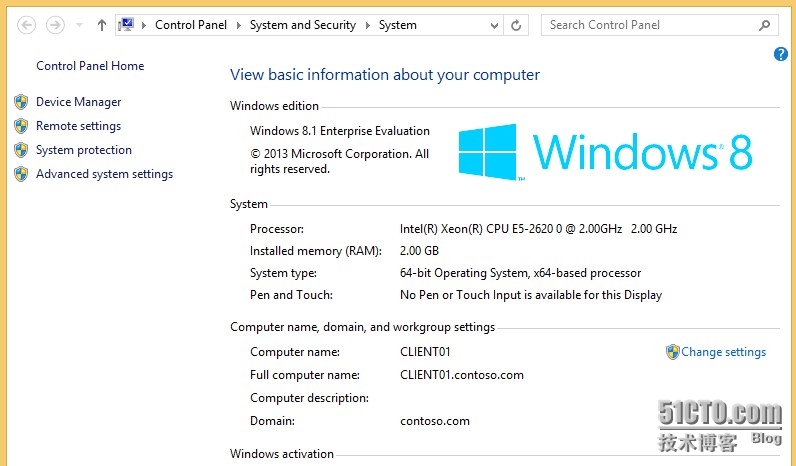
Task: Open Advanced system settings link
Action: point(105,174)
